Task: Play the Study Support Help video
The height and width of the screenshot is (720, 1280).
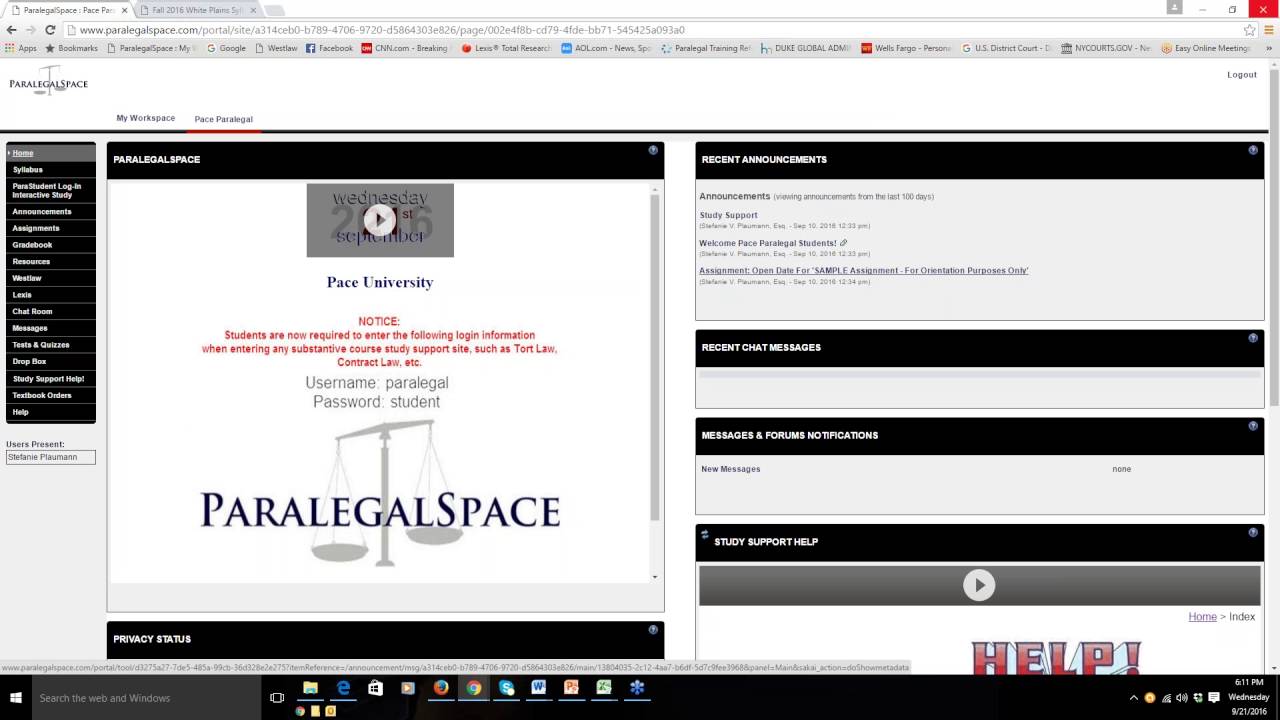Action: click(x=979, y=585)
